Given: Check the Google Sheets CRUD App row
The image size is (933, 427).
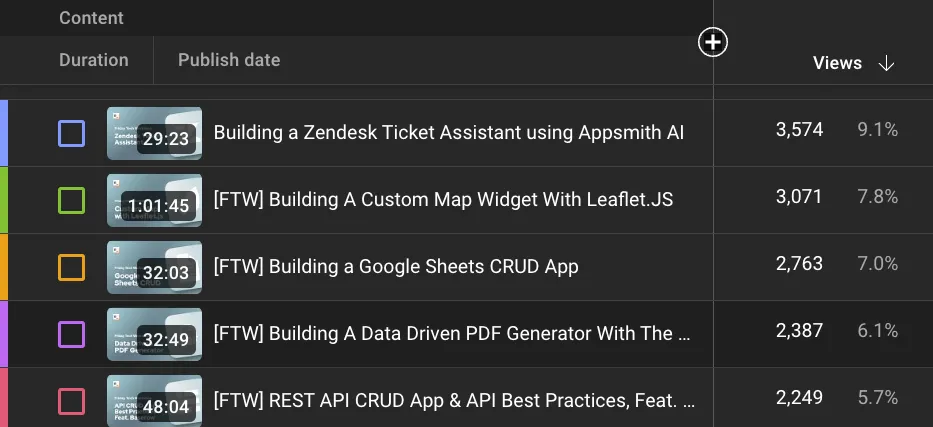Looking at the screenshot, I should click(x=71, y=267).
